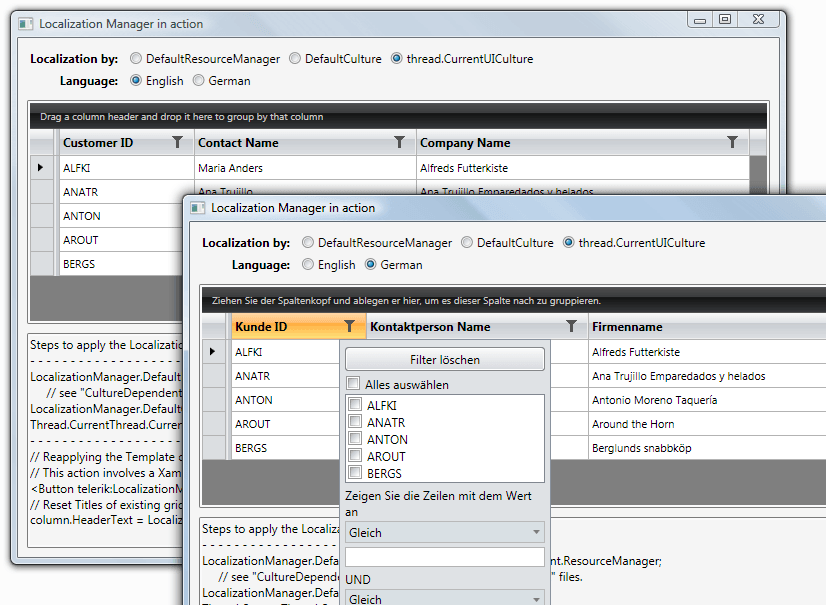Open the Kontaktperson Name filter funnel
The image size is (826, 605).
pos(571,326)
